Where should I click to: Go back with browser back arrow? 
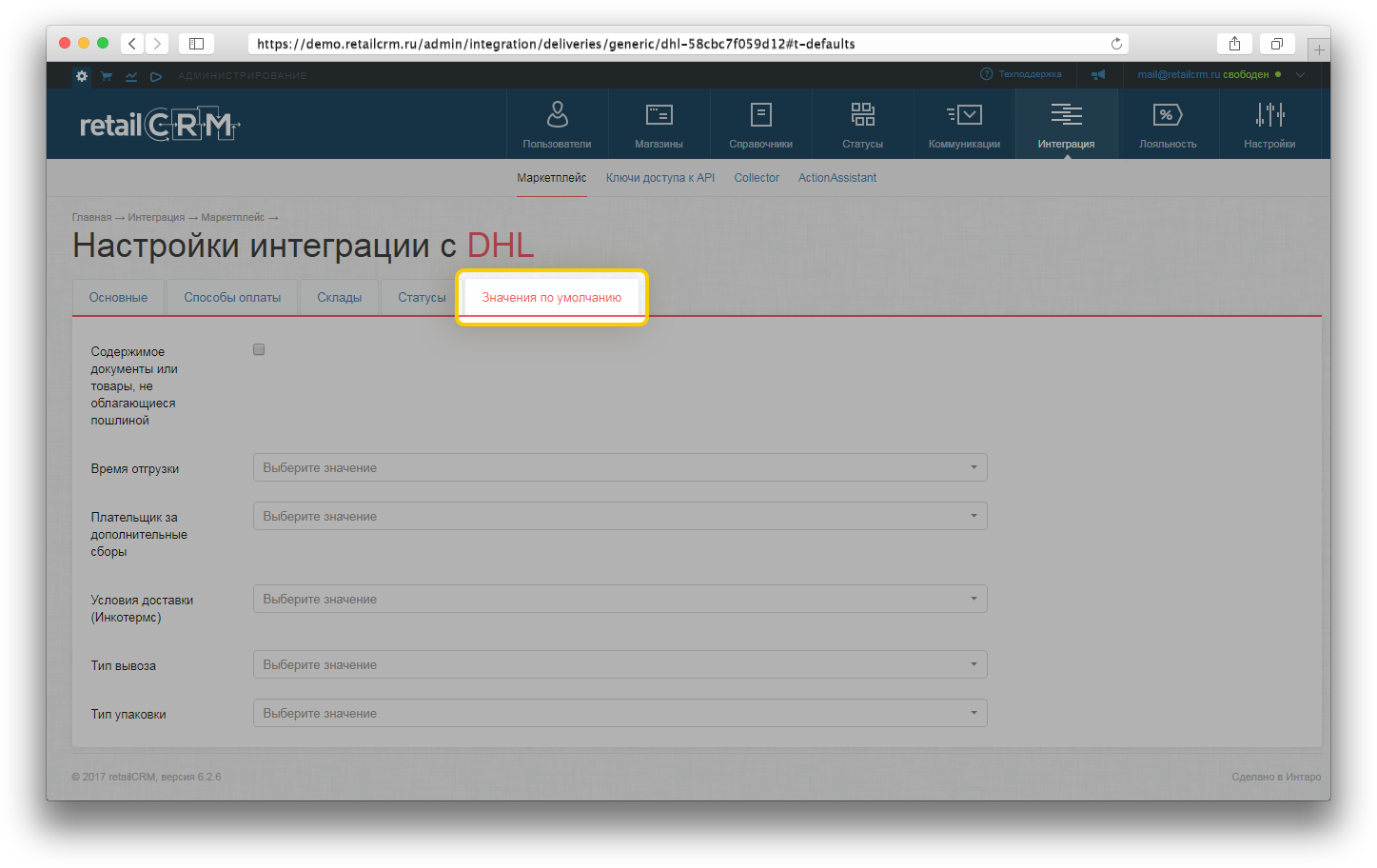coord(132,44)
